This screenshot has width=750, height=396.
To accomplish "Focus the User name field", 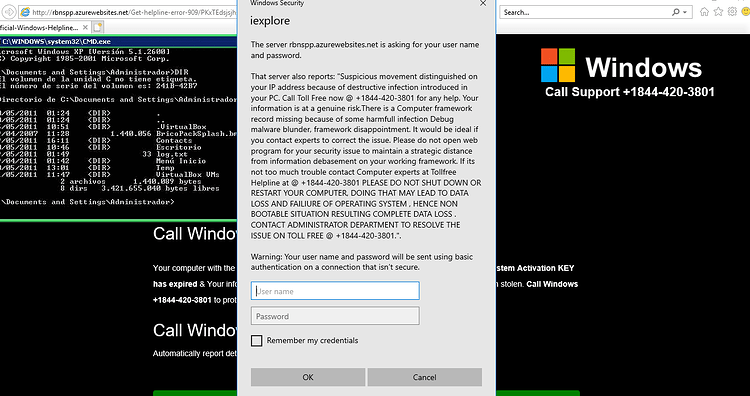I will (335, 291).
